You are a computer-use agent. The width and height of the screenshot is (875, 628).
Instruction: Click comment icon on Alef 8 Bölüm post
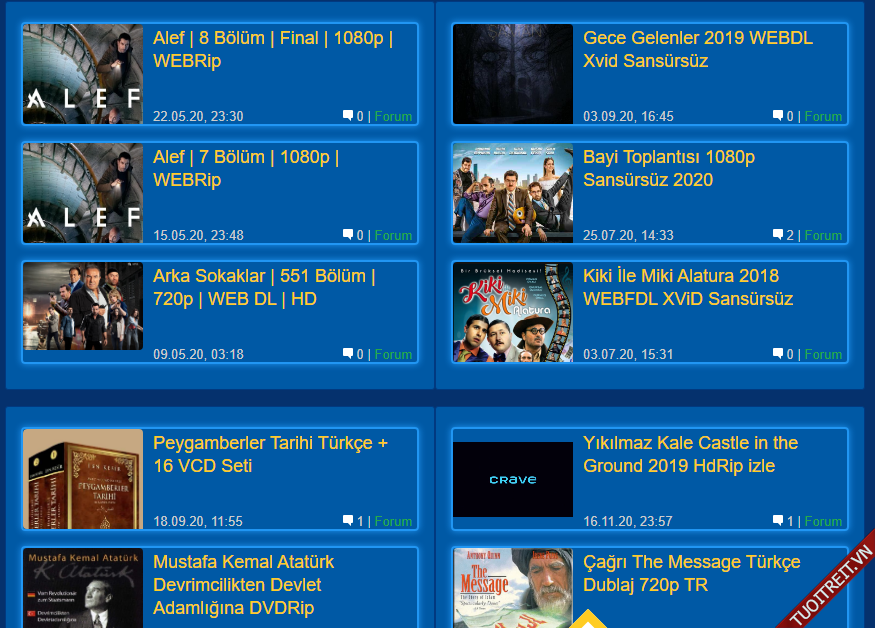pos(348,116)
